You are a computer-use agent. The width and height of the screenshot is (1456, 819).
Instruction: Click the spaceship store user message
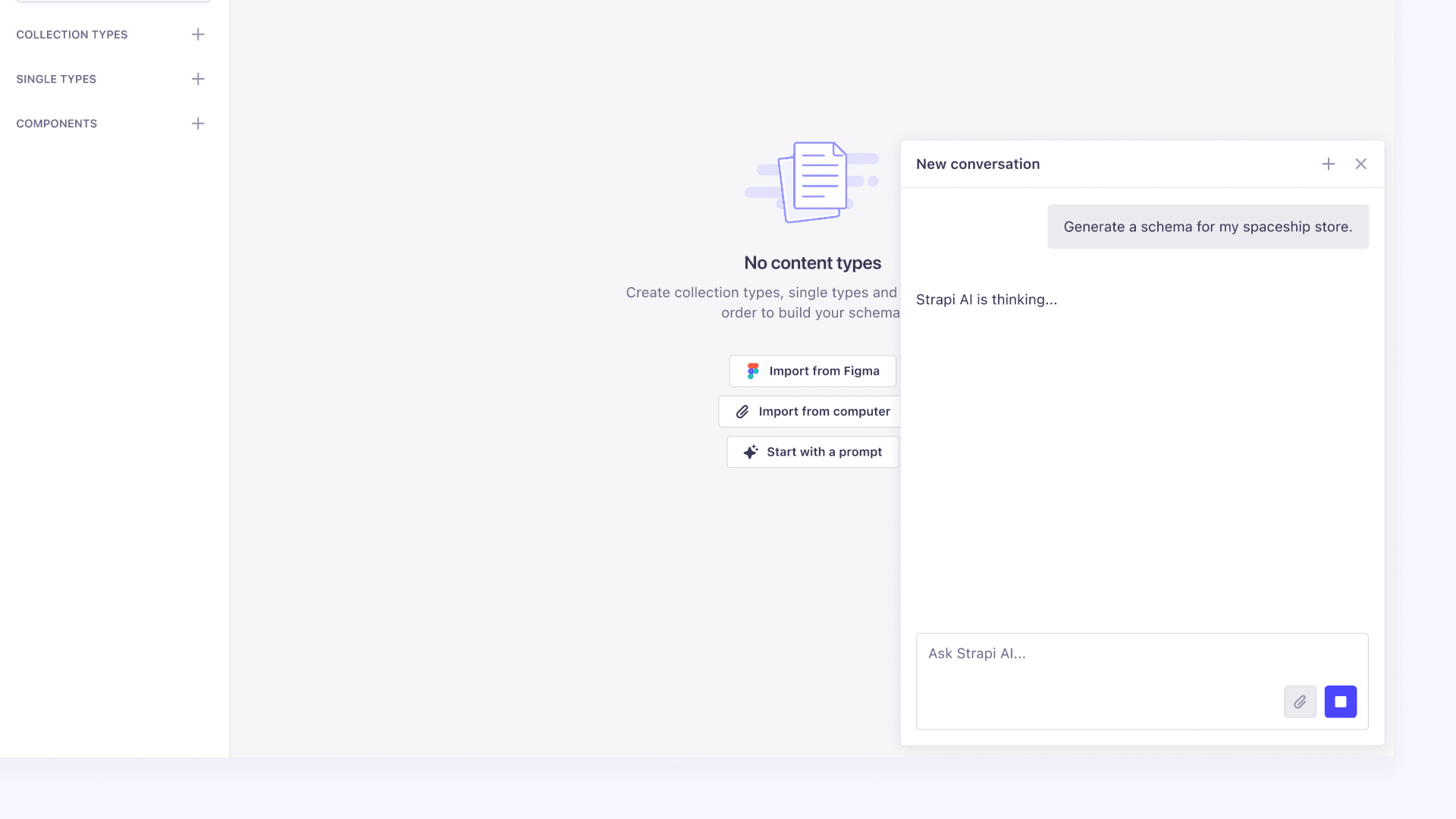[1207, 227]
